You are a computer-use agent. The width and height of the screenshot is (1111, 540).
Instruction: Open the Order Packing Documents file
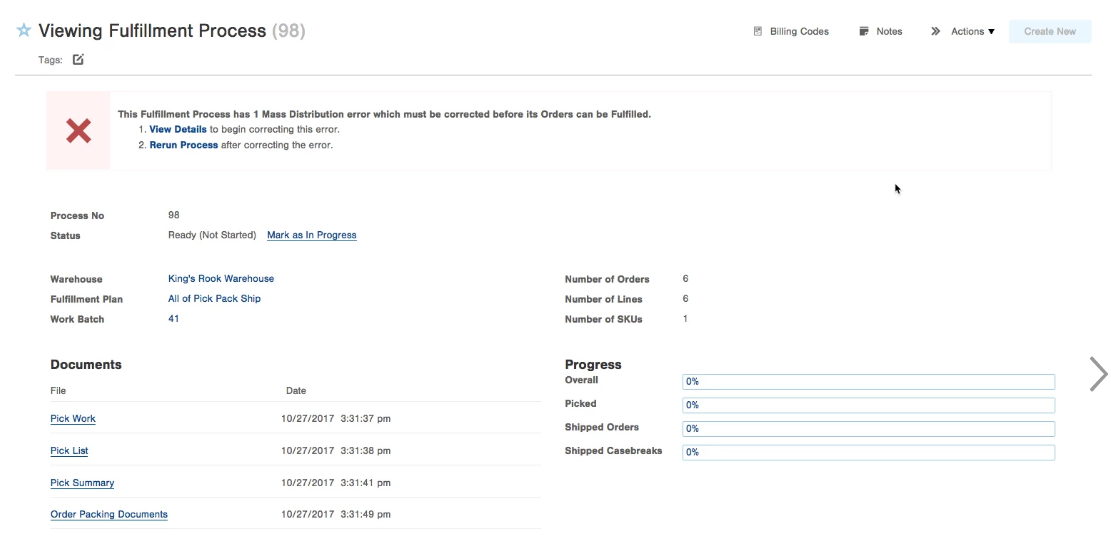tap(109, 515)
